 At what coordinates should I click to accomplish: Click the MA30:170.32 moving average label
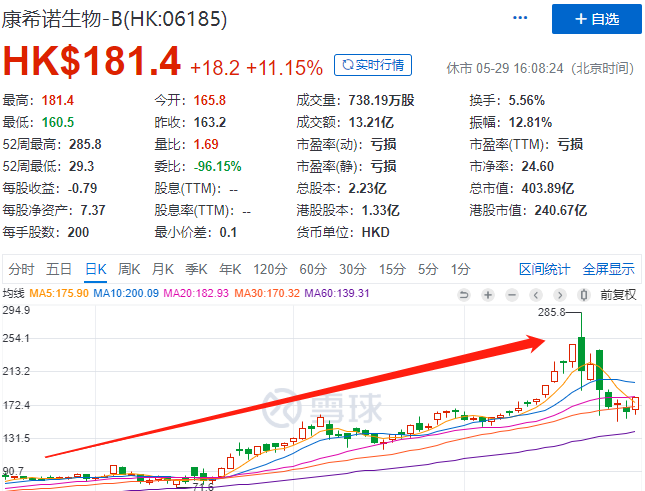click(267, 293)
